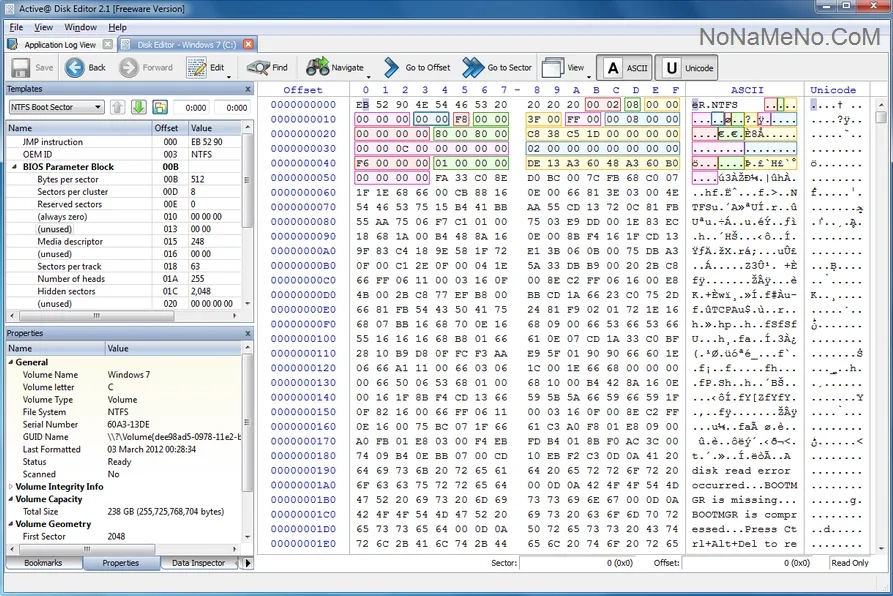Click the Navigate toolbar icon

pyautogui.click(x=317, y=67)
